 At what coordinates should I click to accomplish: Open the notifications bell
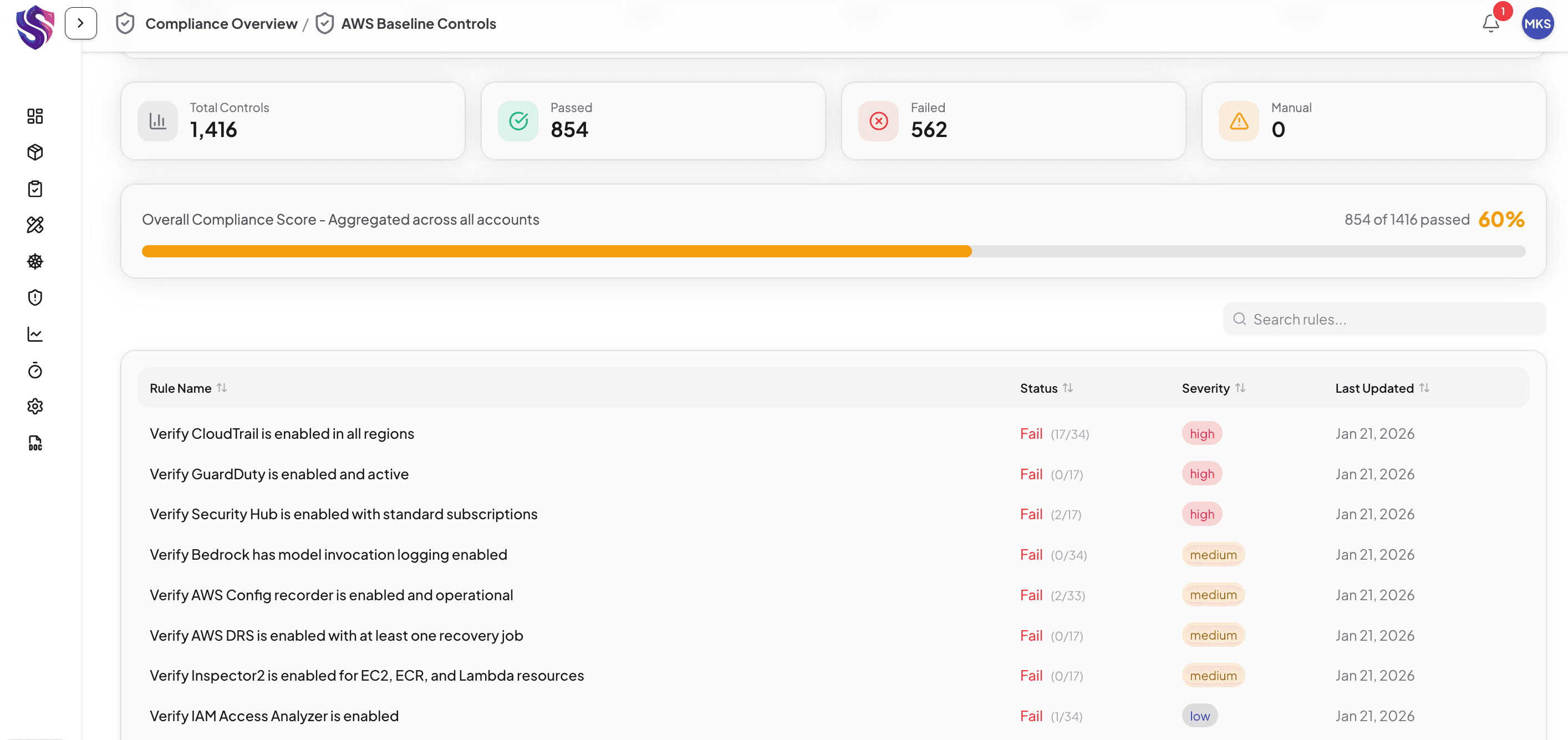[x=1490, y=23]
